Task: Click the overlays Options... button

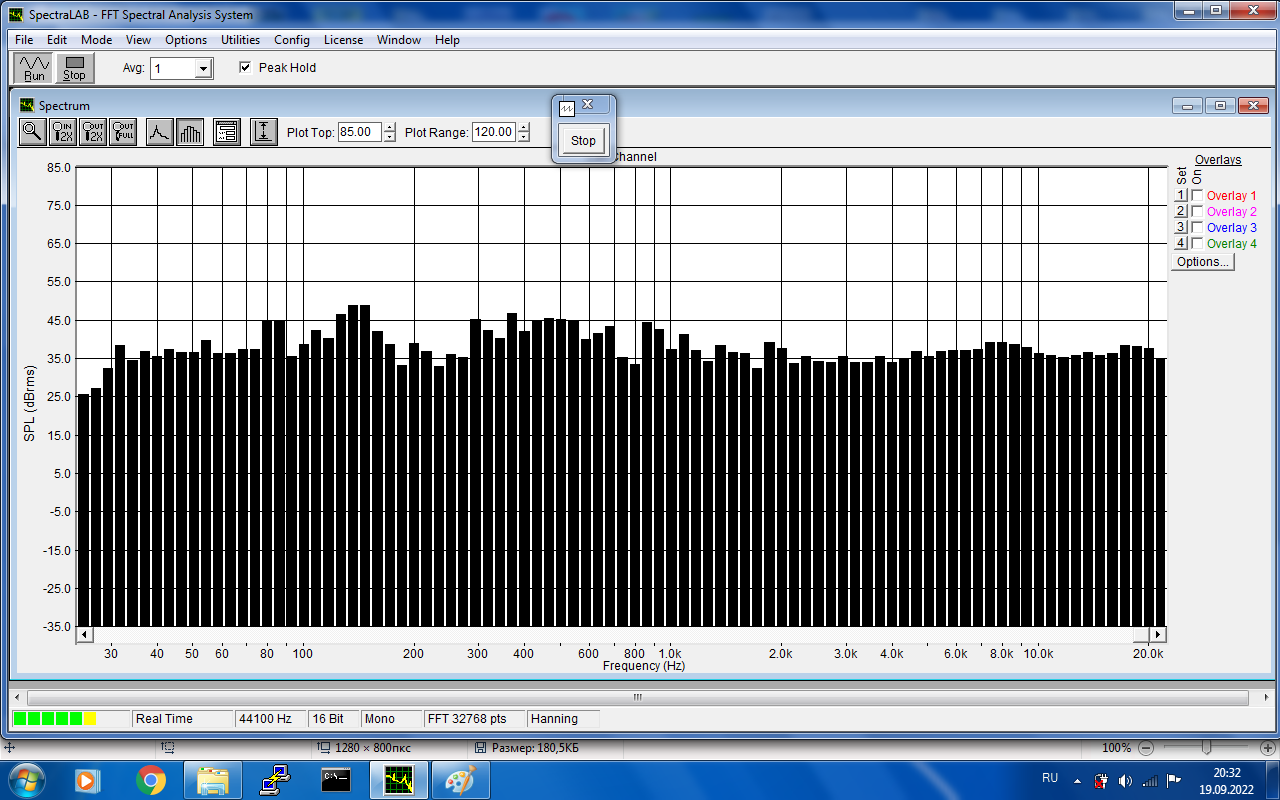Action: pos(1203,262)
